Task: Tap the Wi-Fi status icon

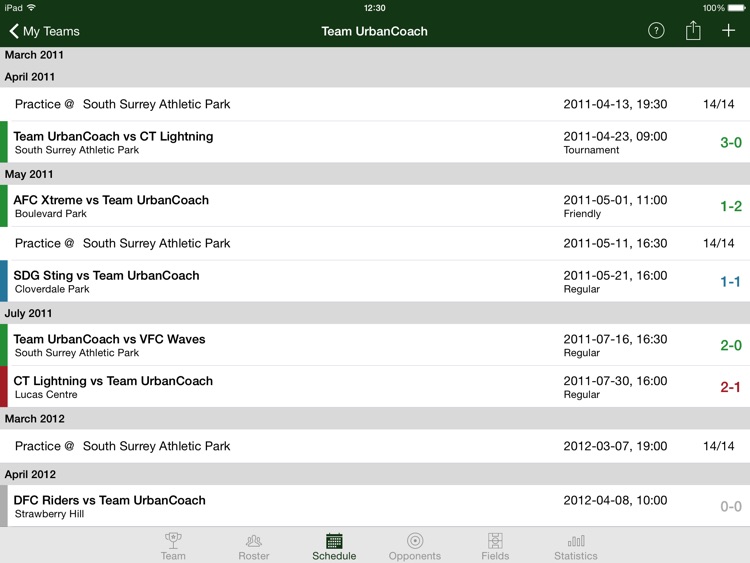Action: point(32,8)
